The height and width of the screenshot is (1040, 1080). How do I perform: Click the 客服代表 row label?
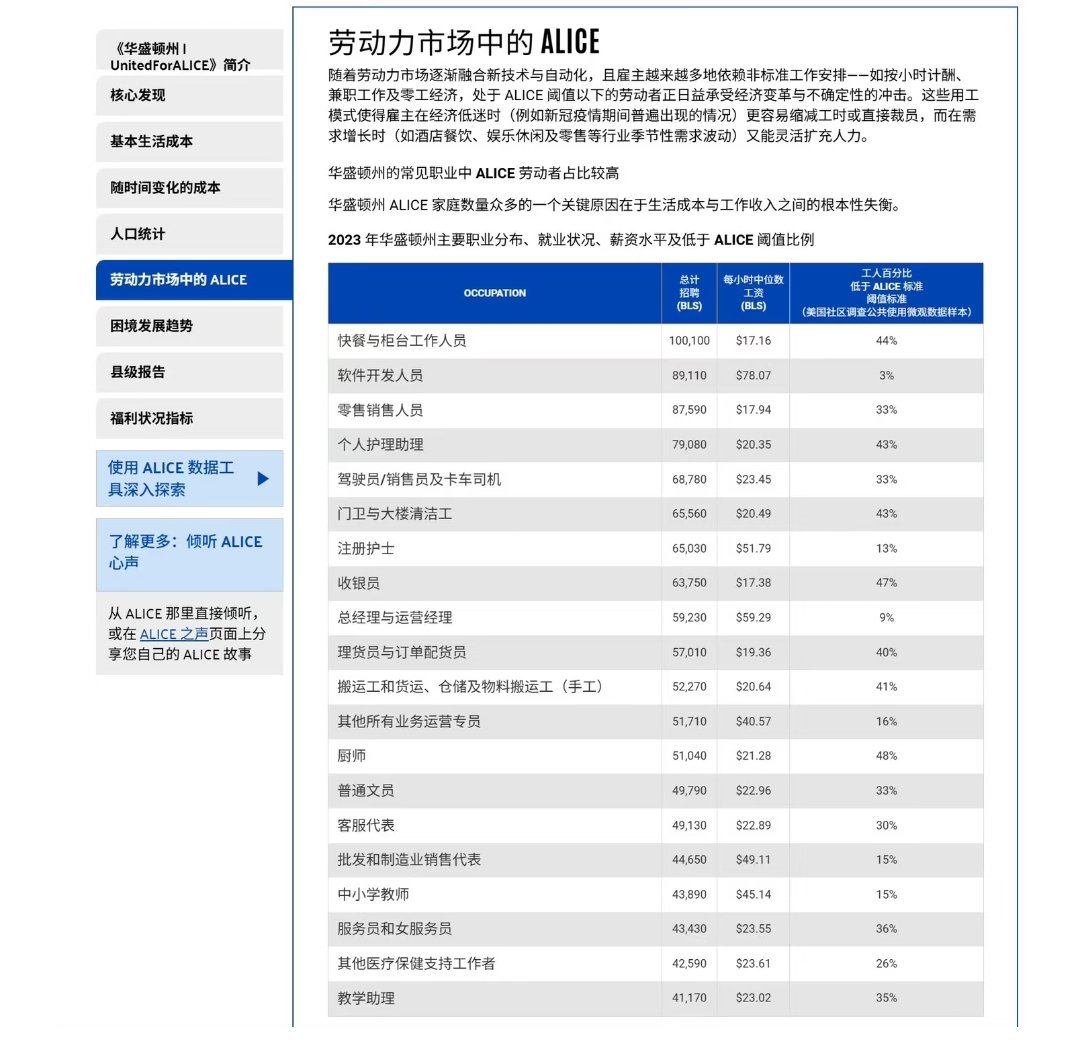point(366,826)
